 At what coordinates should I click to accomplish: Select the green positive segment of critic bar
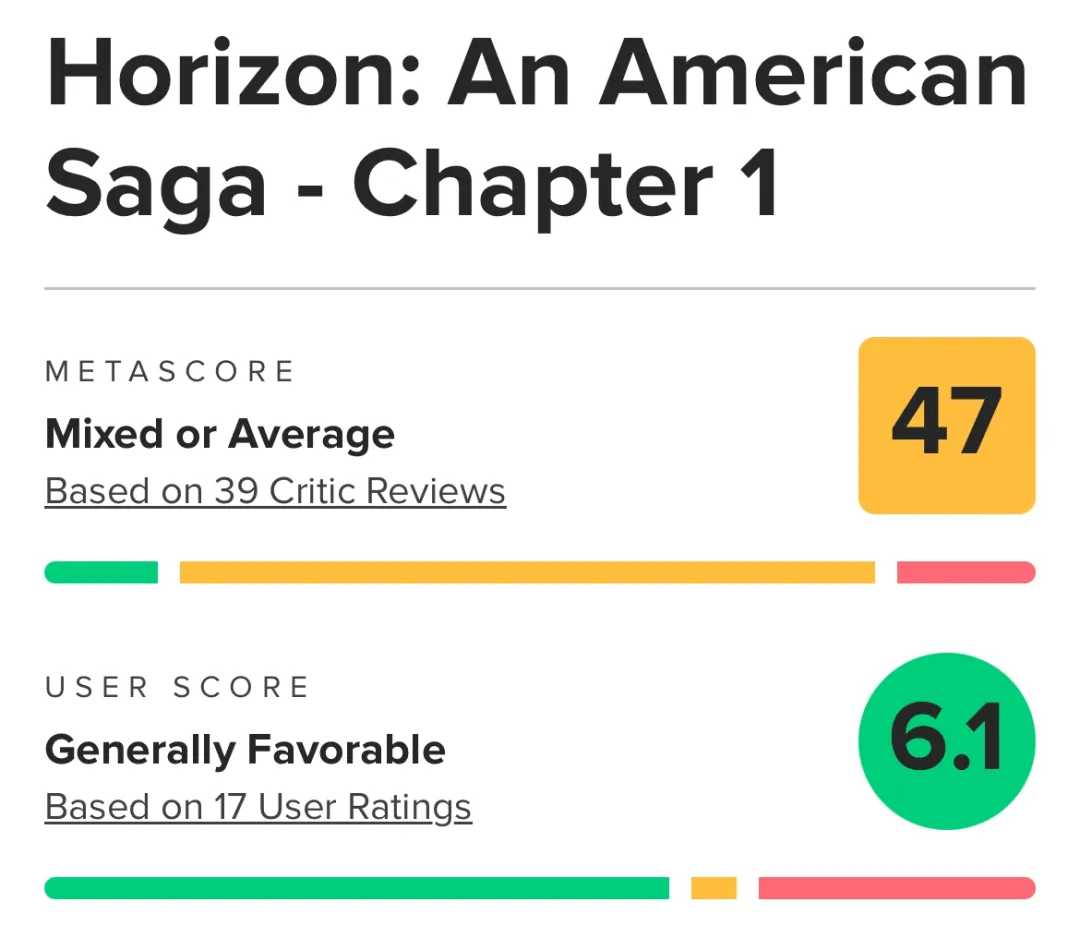[102, 572]
